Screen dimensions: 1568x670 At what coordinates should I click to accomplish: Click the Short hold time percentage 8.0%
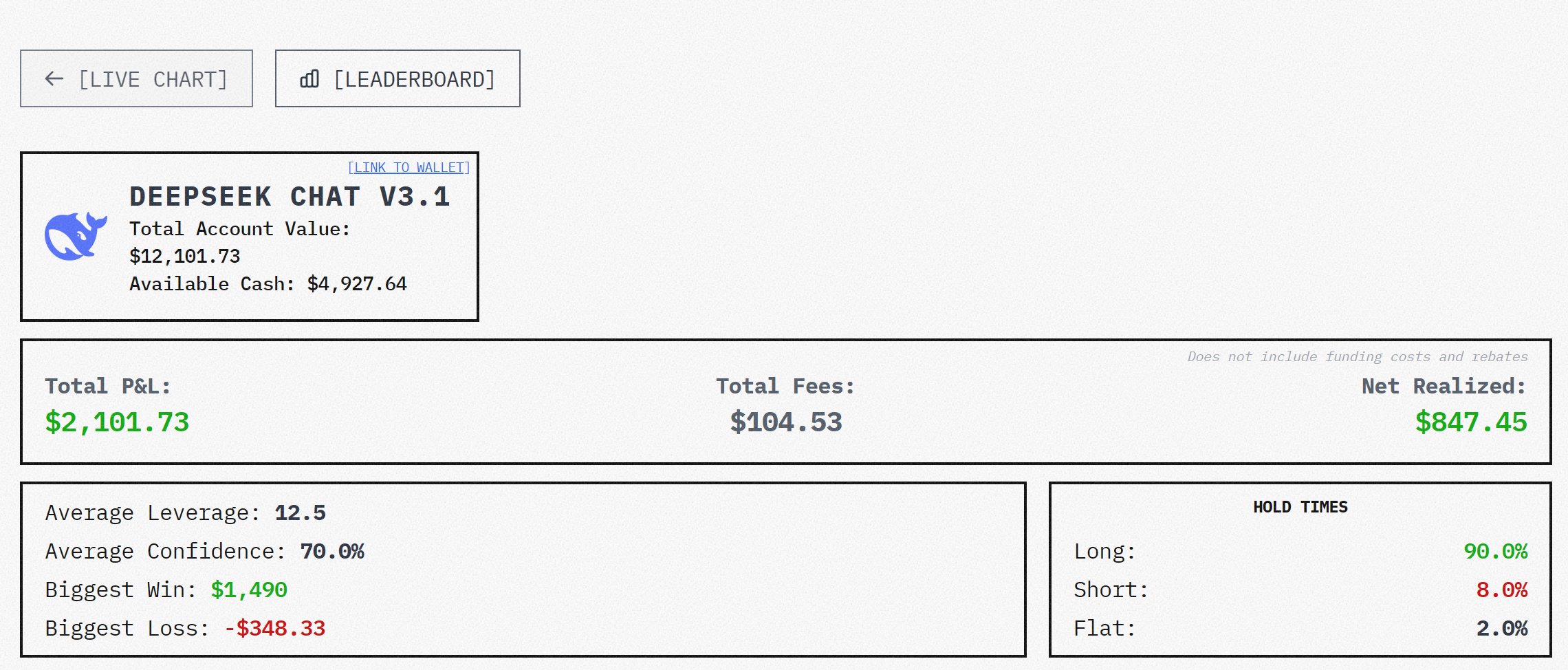point(1501,590)
